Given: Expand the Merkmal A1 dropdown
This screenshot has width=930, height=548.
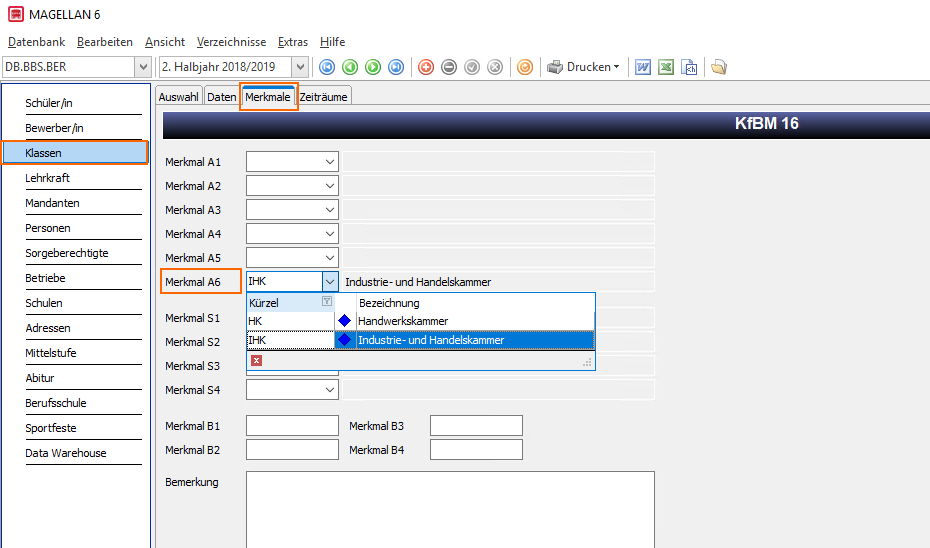Looking at the screenshot, I should click(330, 162).
